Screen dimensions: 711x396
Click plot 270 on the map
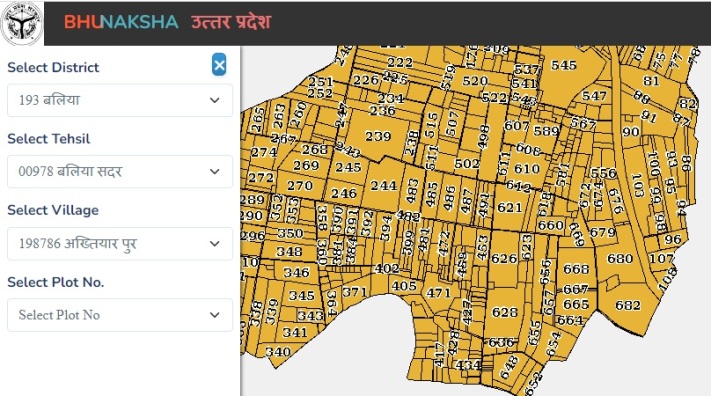click(x=300, y=186)
